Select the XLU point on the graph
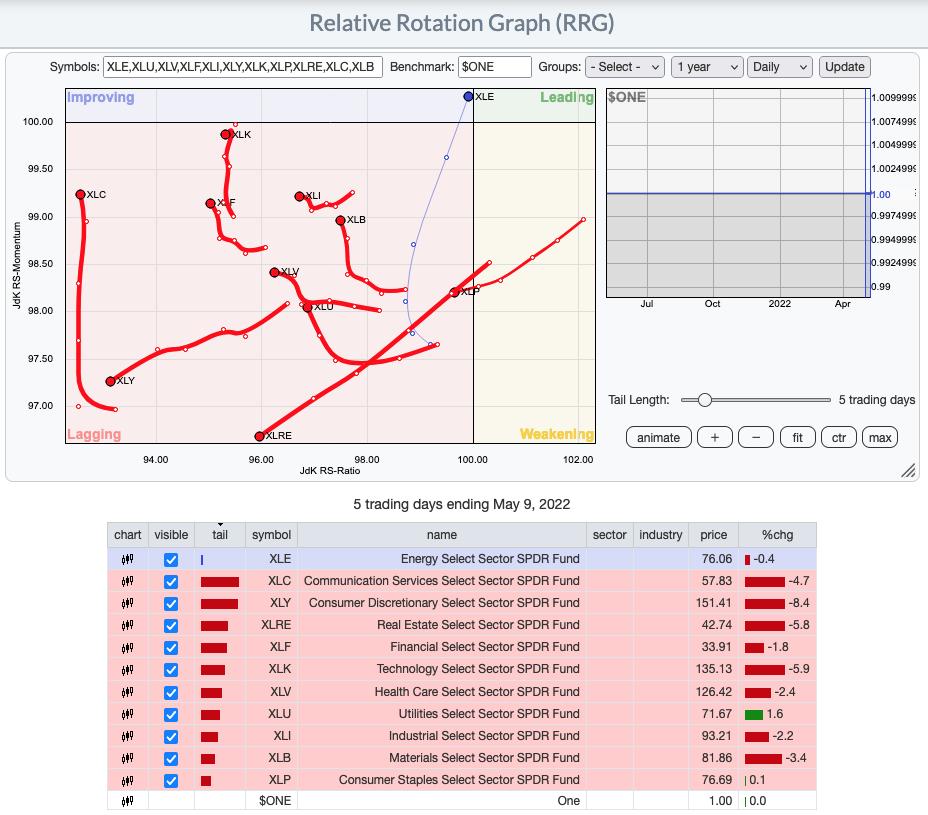Image resolution: width=928 pixels, height=815 pixels. click(x=307, y=307)
